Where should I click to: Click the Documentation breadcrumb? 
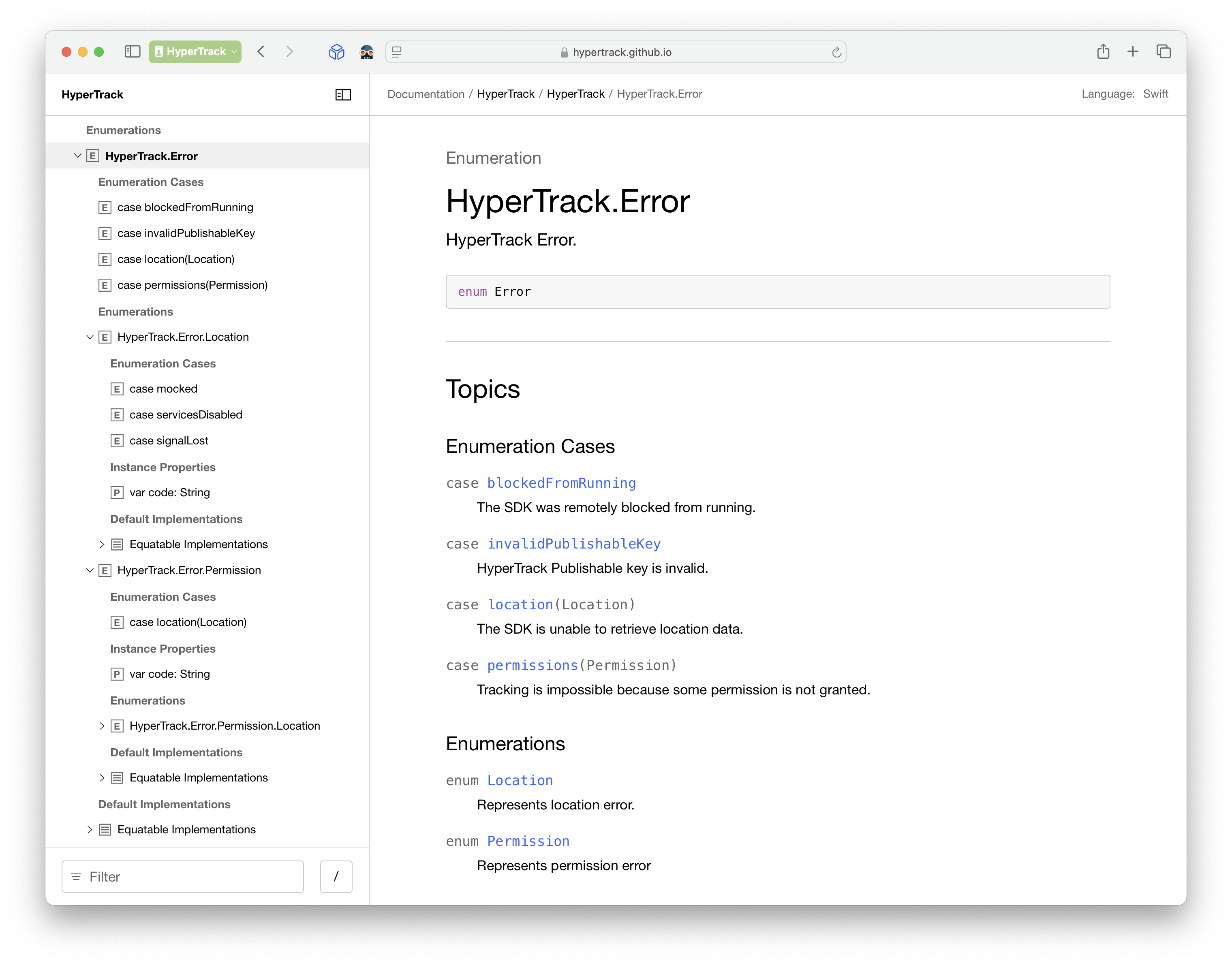[x=426, y=94]
